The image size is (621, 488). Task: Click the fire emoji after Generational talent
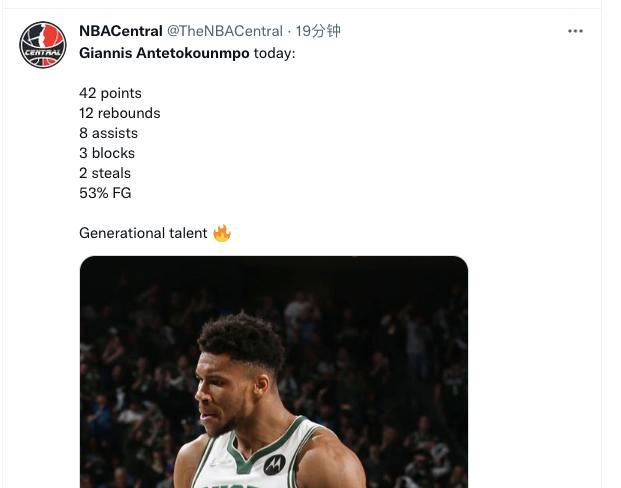pos(222,233)
